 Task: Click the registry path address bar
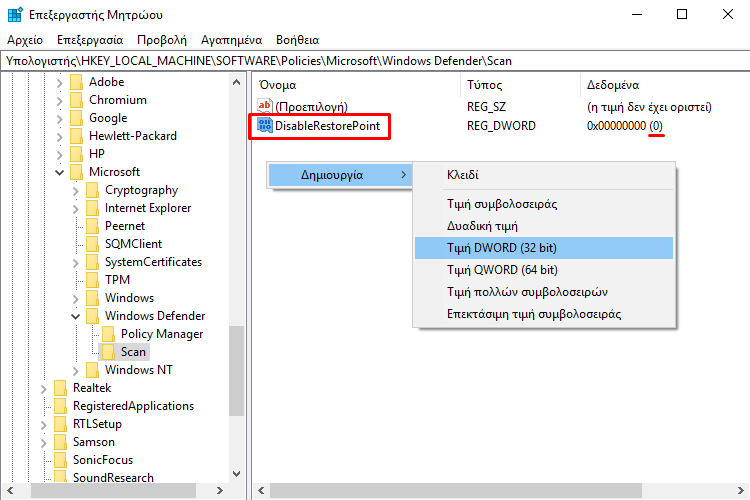tap(375, 61)
